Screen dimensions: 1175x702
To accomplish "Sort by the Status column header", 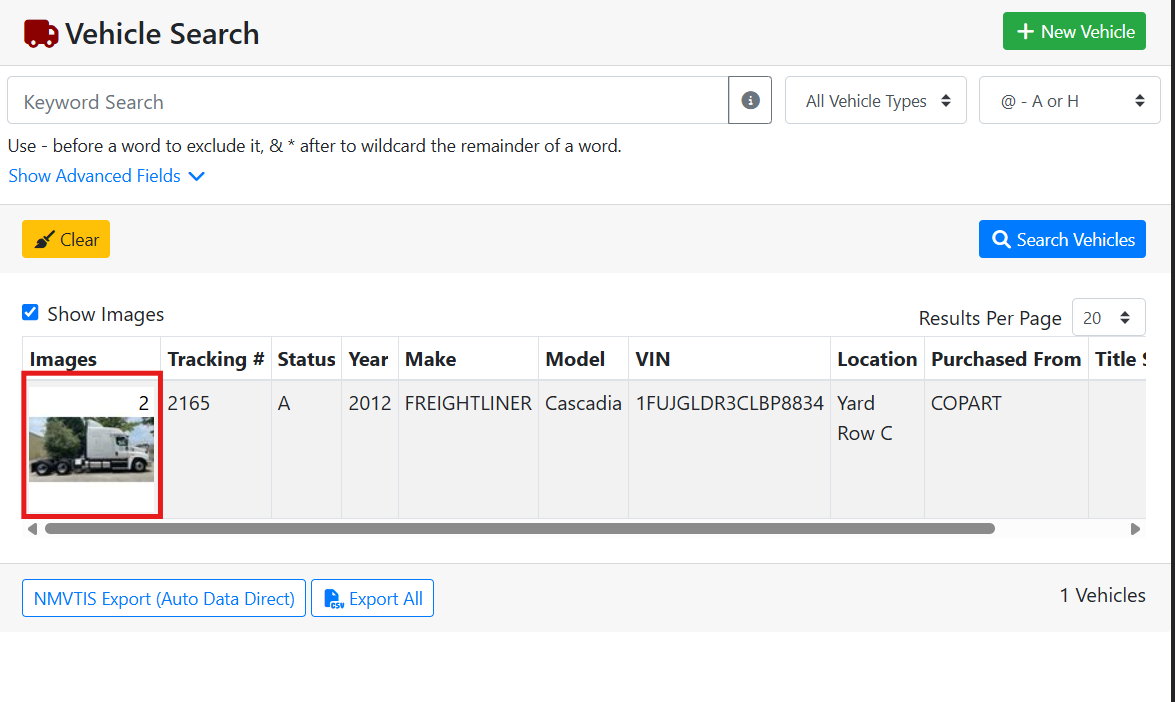I will (x=306, y=359).
